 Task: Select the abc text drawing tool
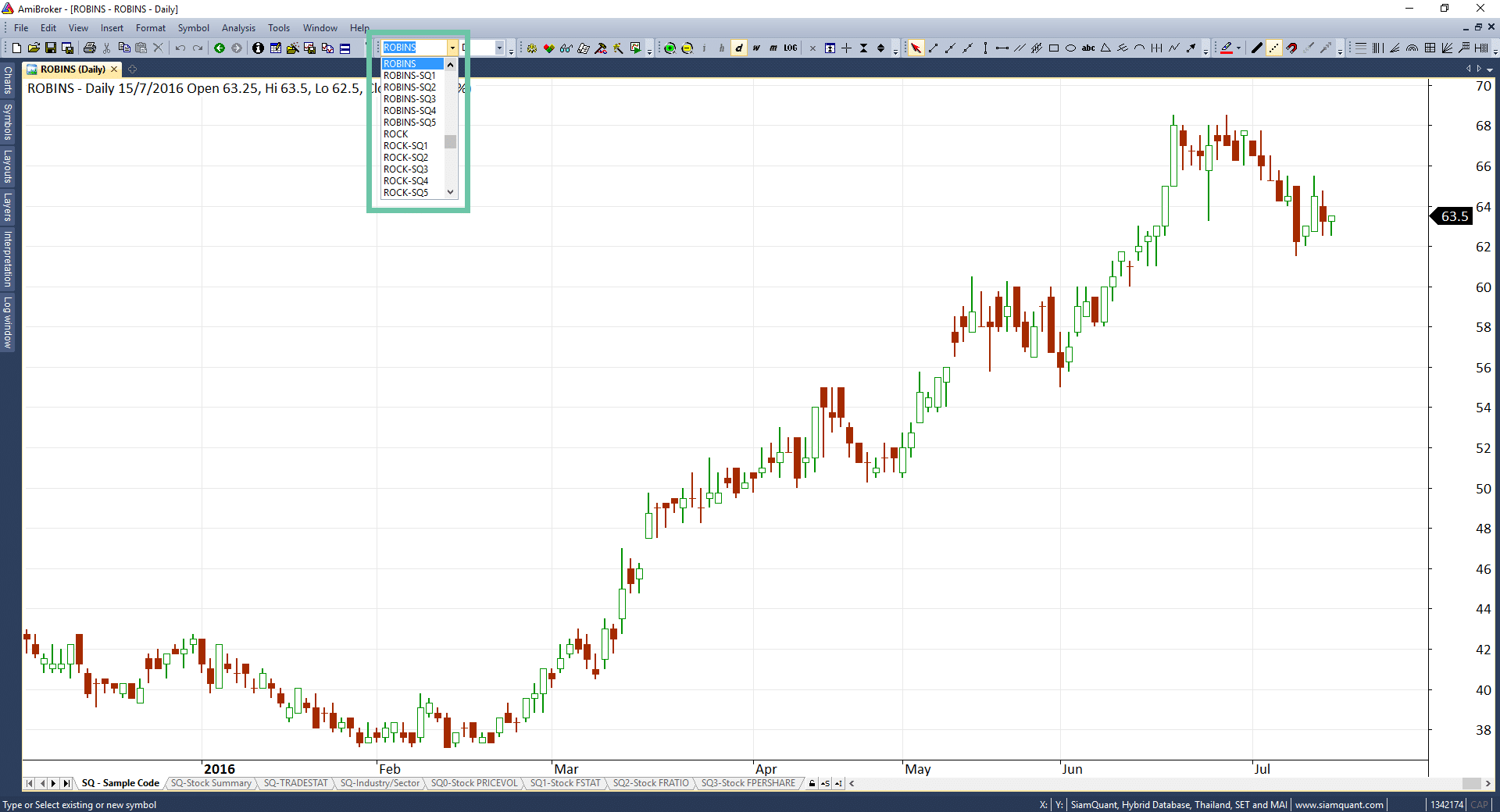click(x=1088, y=48)
